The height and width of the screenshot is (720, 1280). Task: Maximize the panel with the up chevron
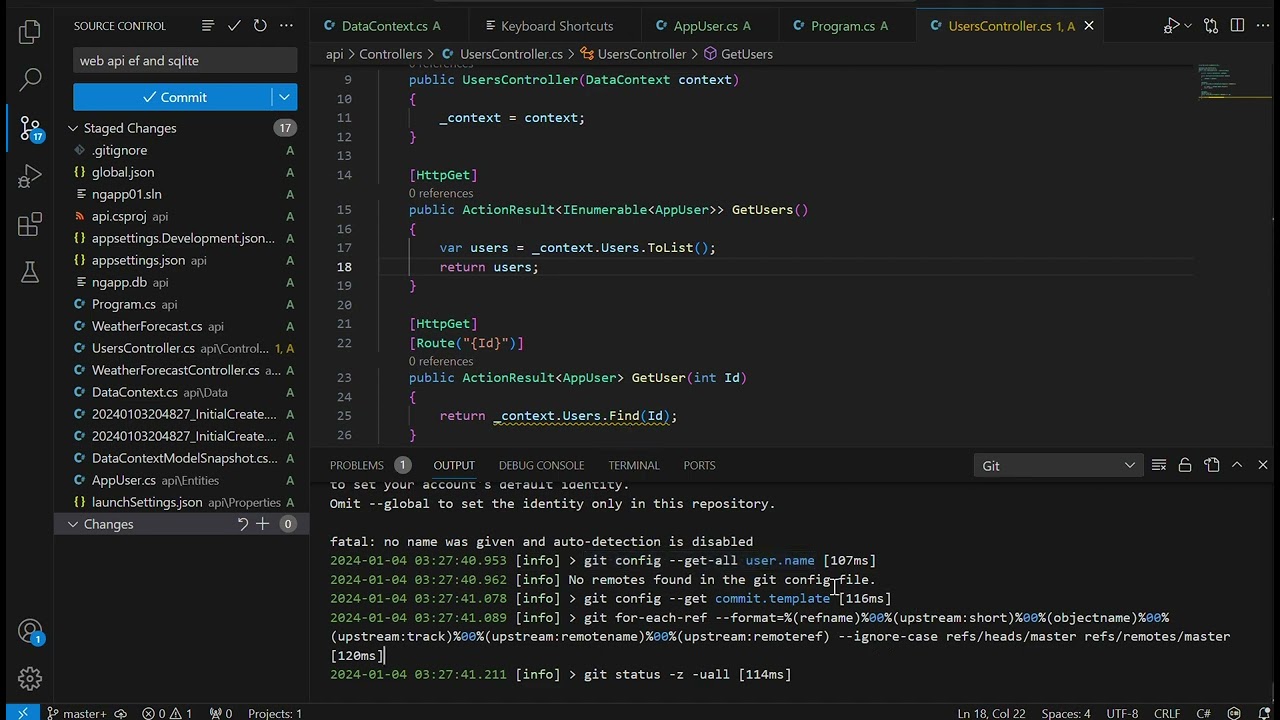(1237, 465)
